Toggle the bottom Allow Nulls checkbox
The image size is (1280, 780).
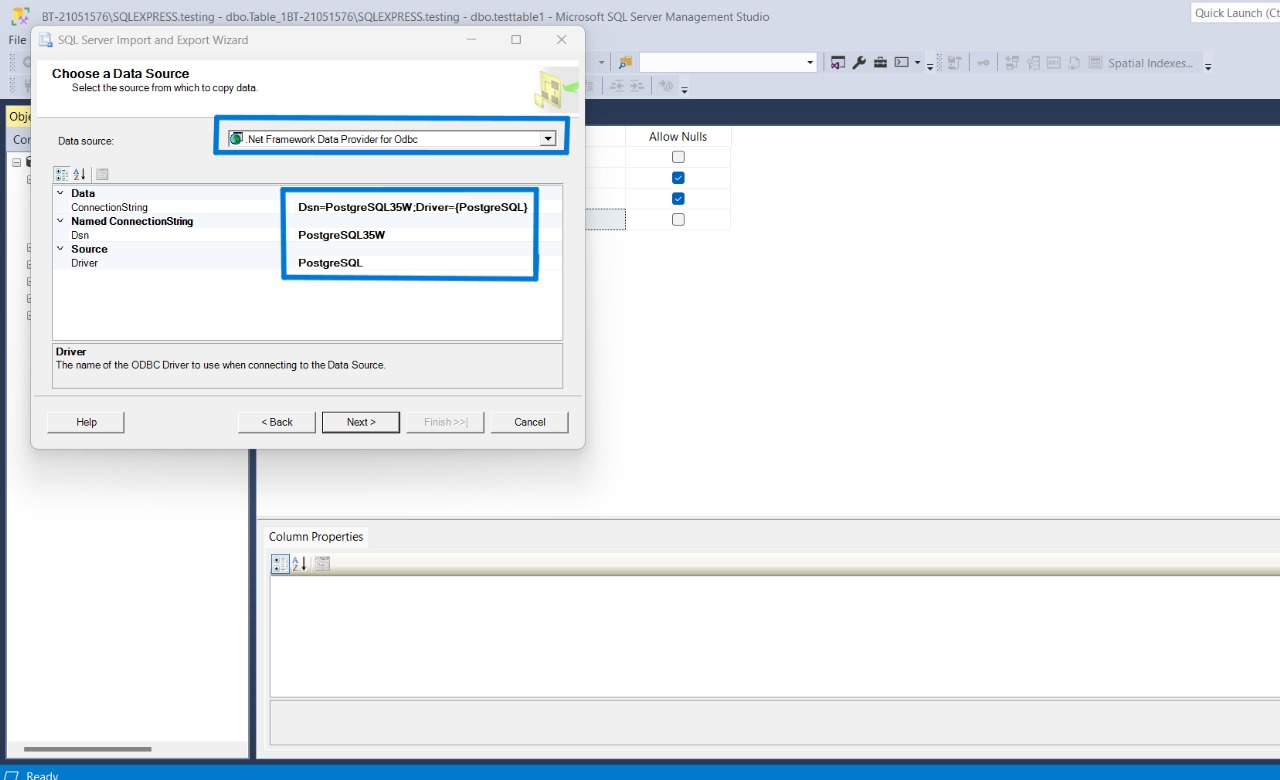tap(678, 220)
